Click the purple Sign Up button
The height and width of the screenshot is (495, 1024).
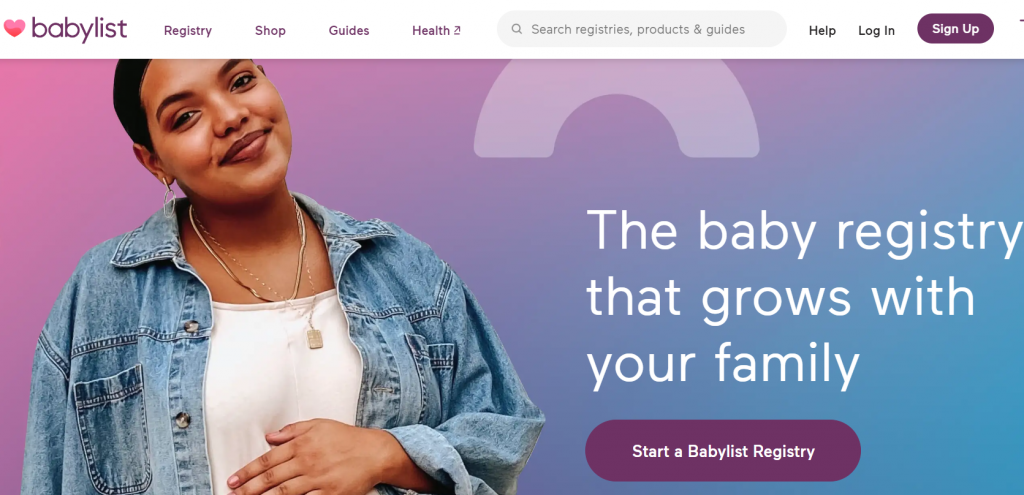[955, 29]
